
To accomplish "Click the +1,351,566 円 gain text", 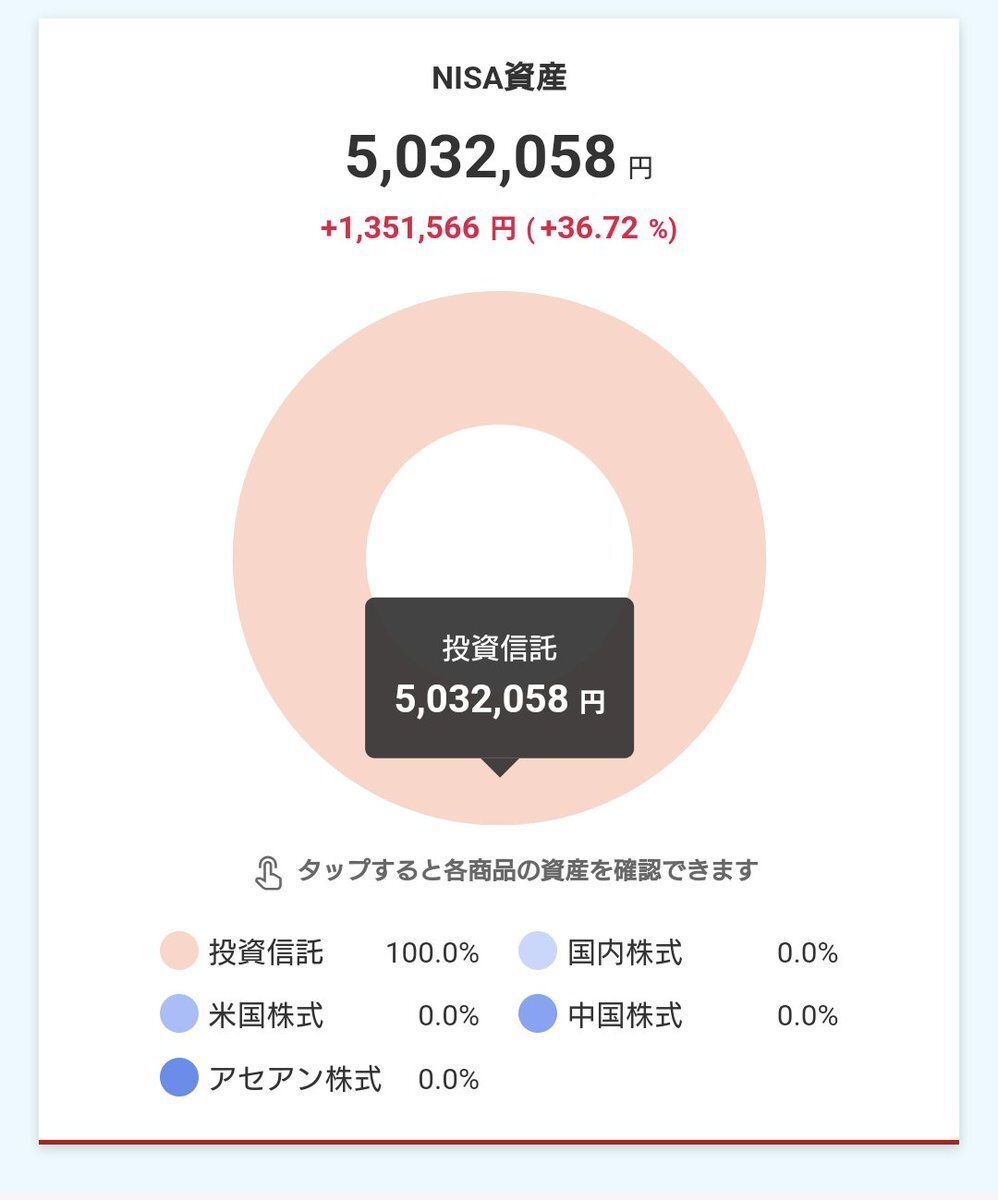I will (417, 229).
